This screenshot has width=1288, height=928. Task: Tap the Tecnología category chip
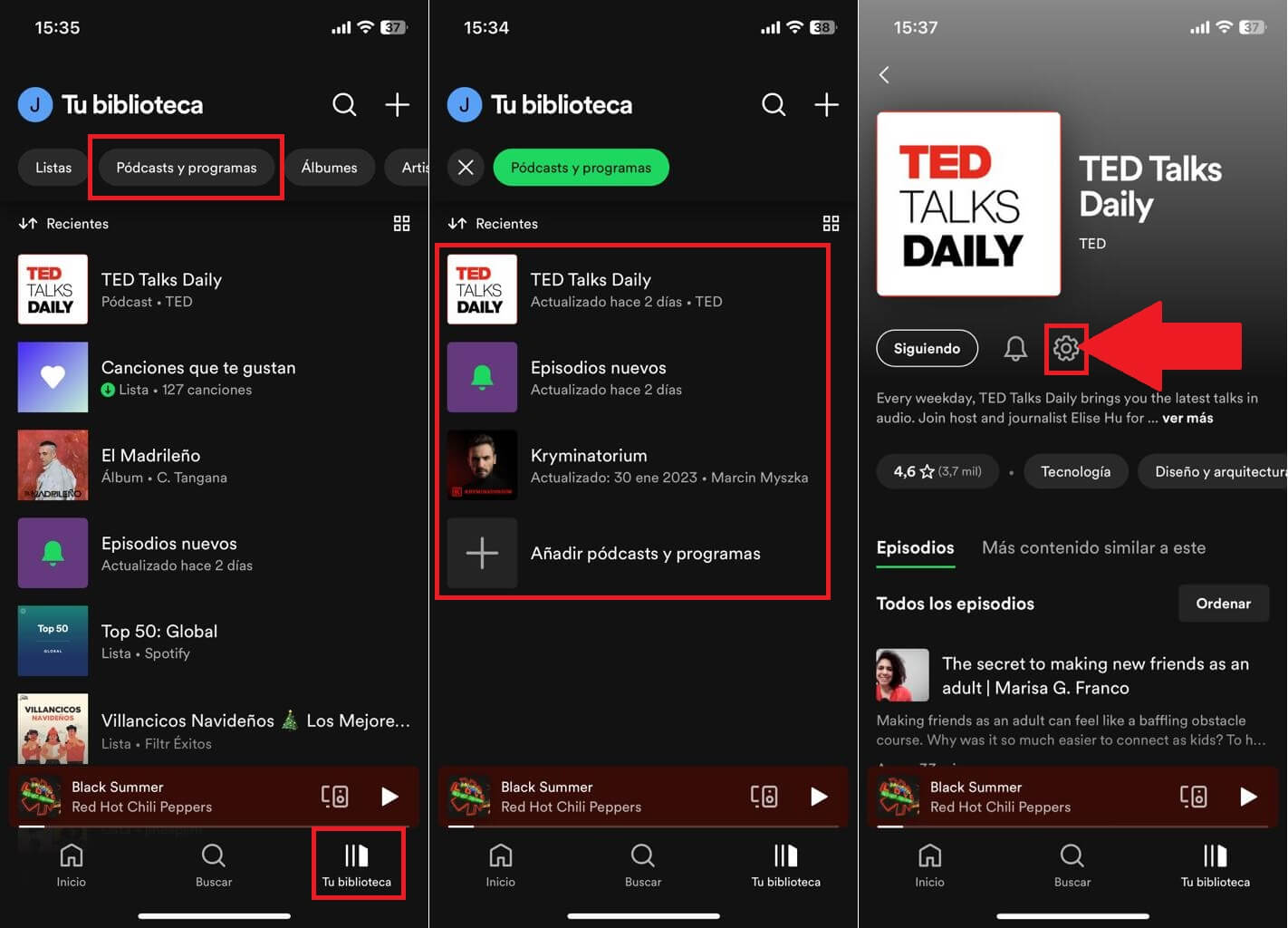(x=1075, y=471)
